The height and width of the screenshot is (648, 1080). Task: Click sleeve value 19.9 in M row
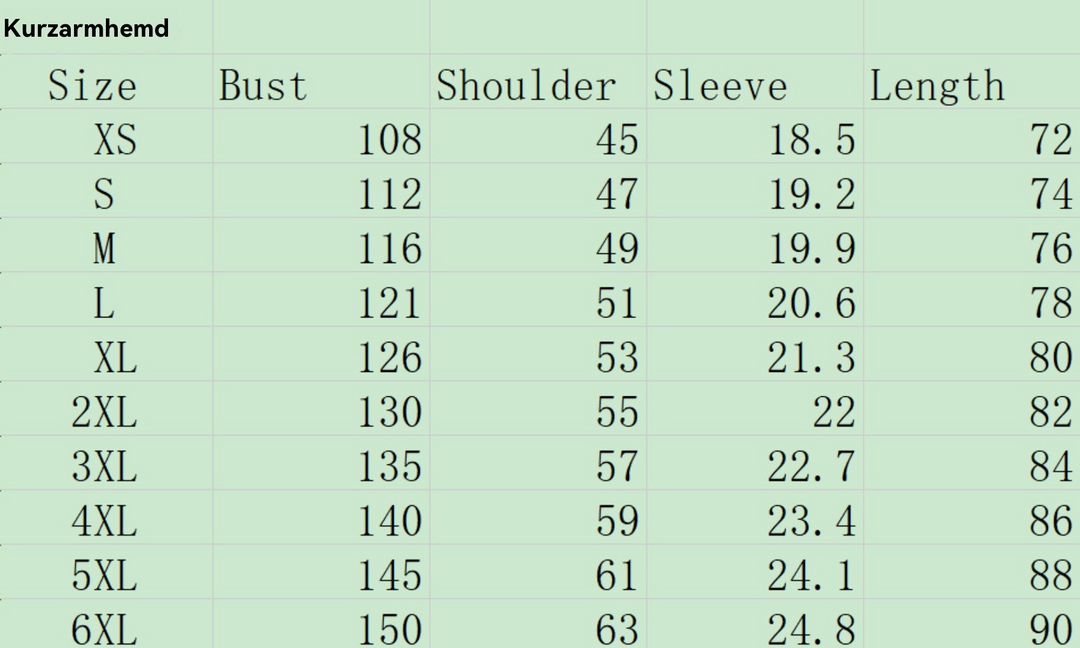(x=755, y=245)
